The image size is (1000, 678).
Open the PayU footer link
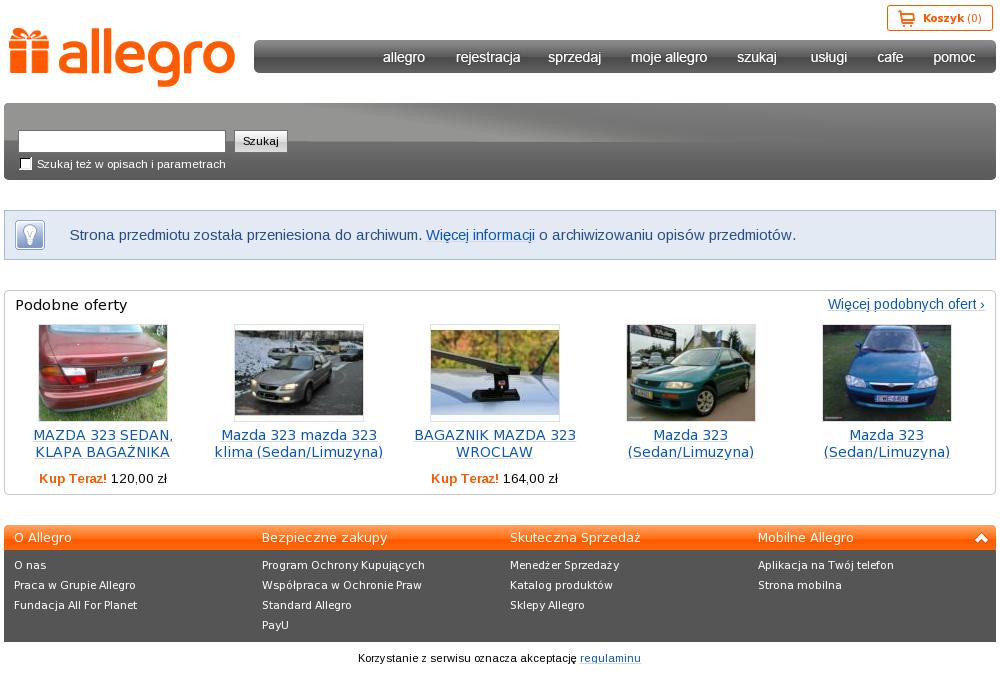click(x=276, y=625)
